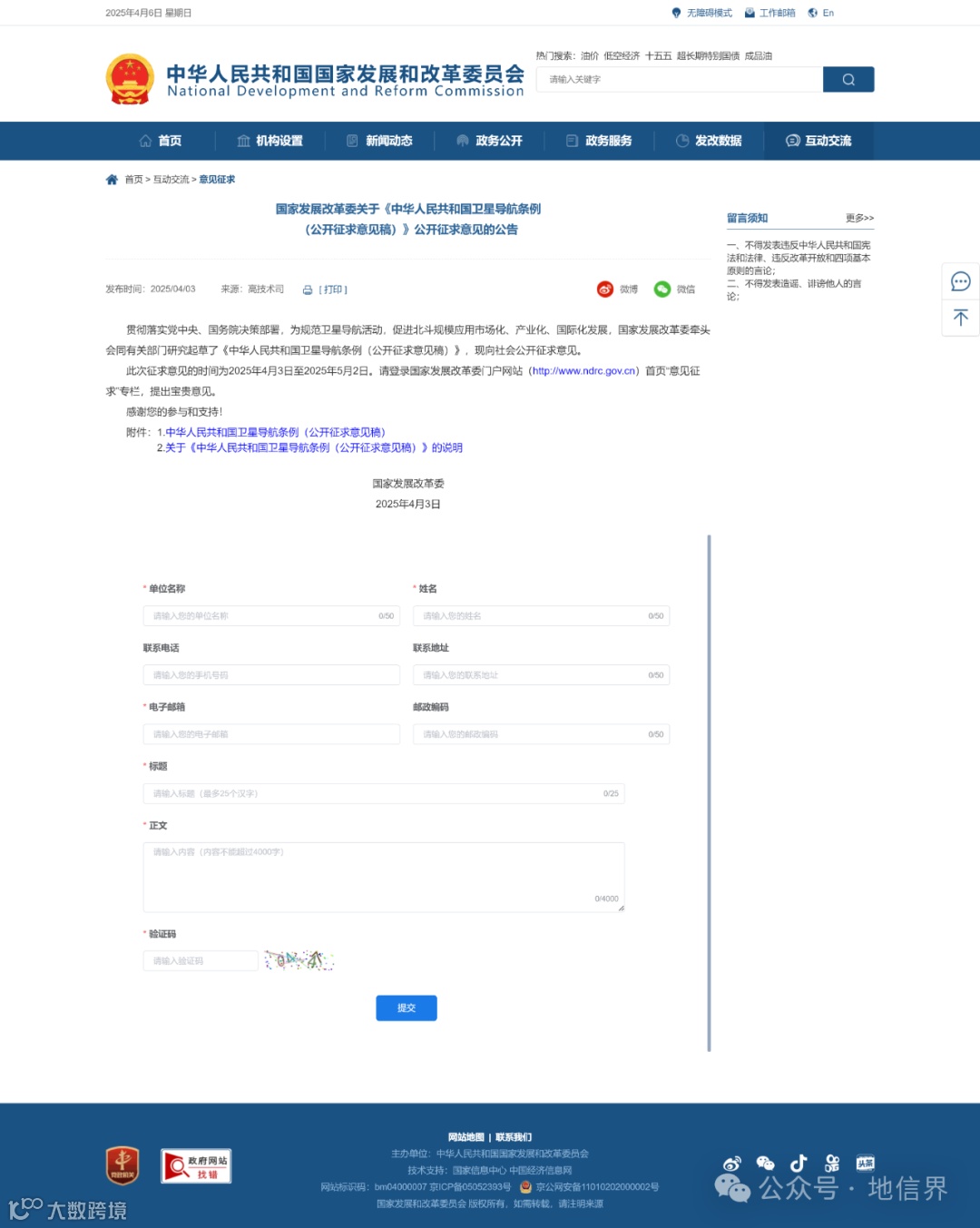
Task: Focus the keyword search input
Action: pyautogui.click(x=680, y=79)
